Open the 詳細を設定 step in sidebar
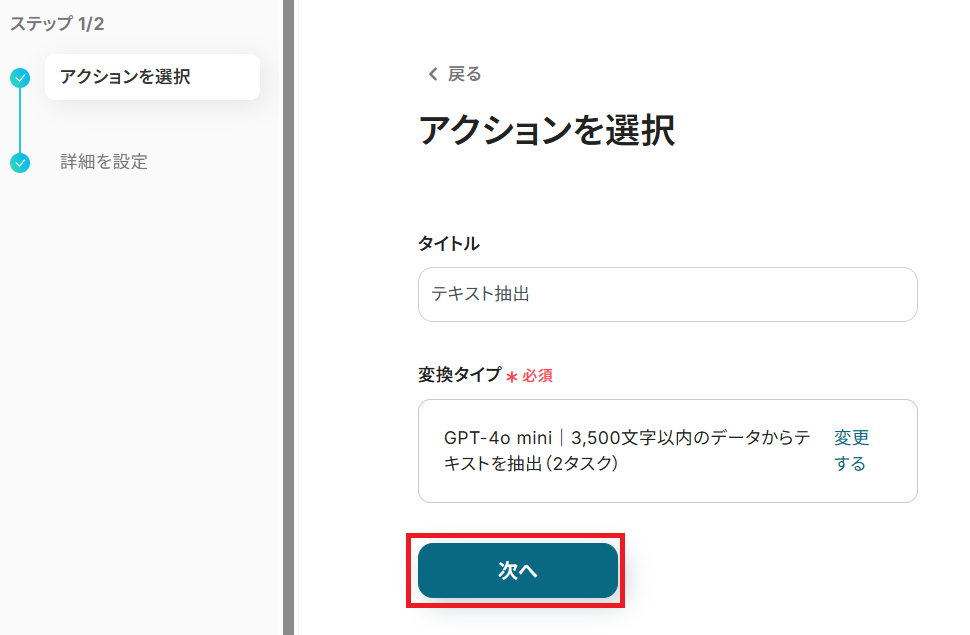The image size is (970, 635). [x=104, y=162]
